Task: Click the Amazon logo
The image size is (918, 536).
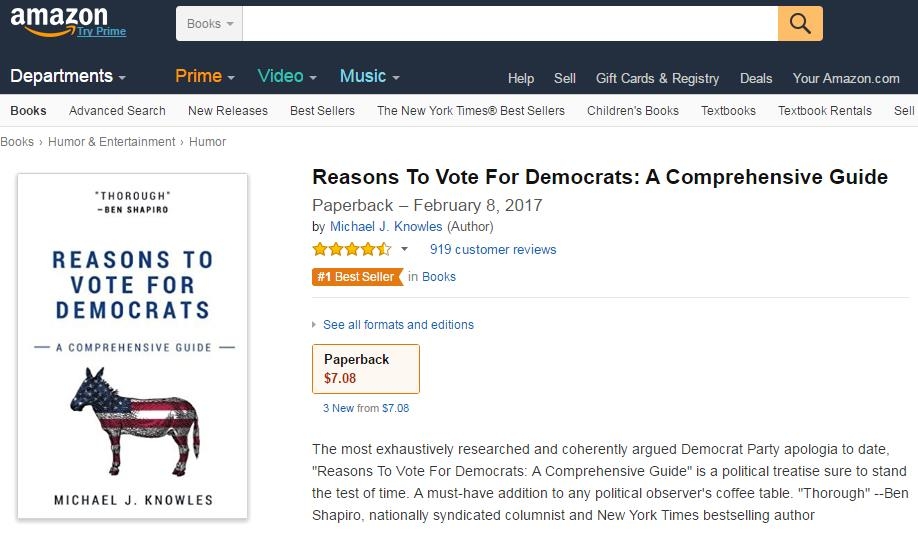Action: click(x=59, y=17)
